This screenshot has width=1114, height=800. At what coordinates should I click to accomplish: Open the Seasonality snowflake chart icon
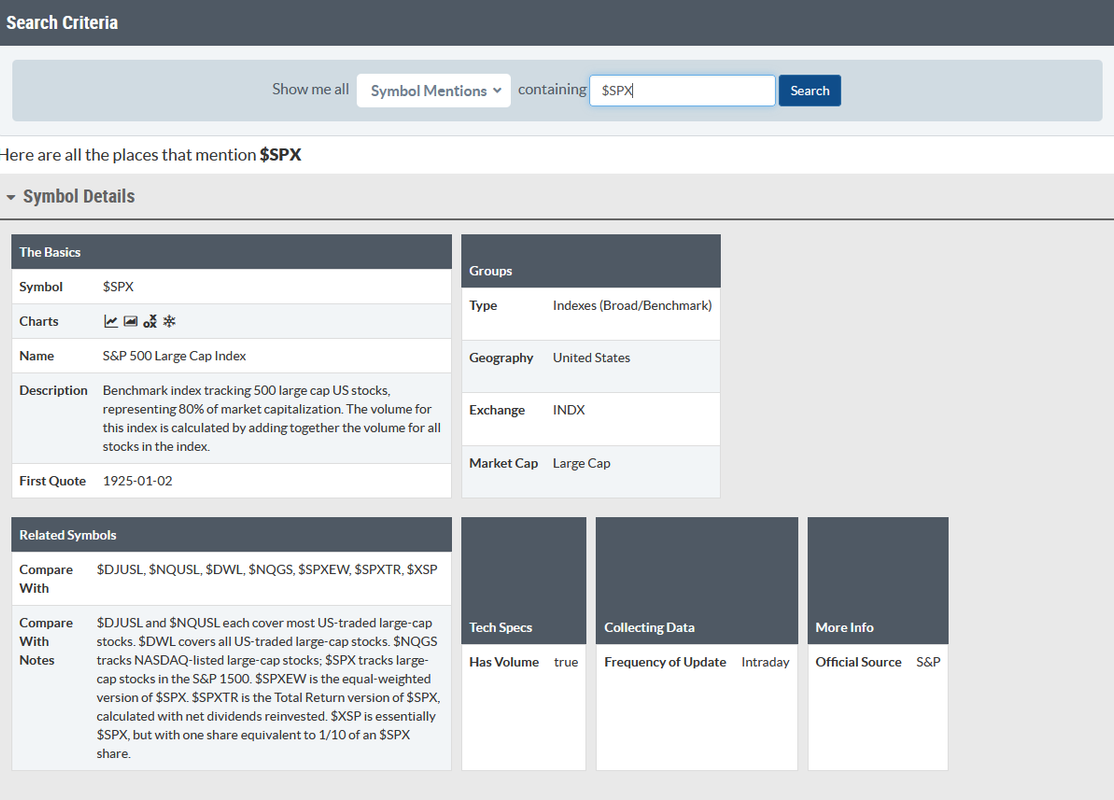[x=169, y=321]
